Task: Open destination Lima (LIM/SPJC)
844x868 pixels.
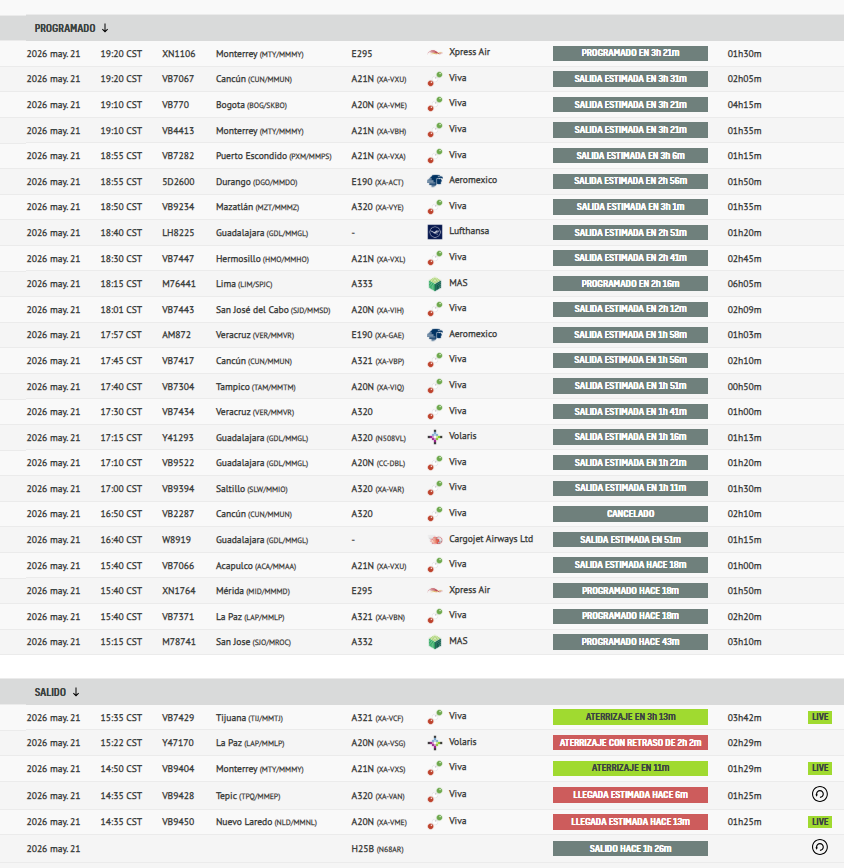Action: pyautogui.click(x=244, y=283)
